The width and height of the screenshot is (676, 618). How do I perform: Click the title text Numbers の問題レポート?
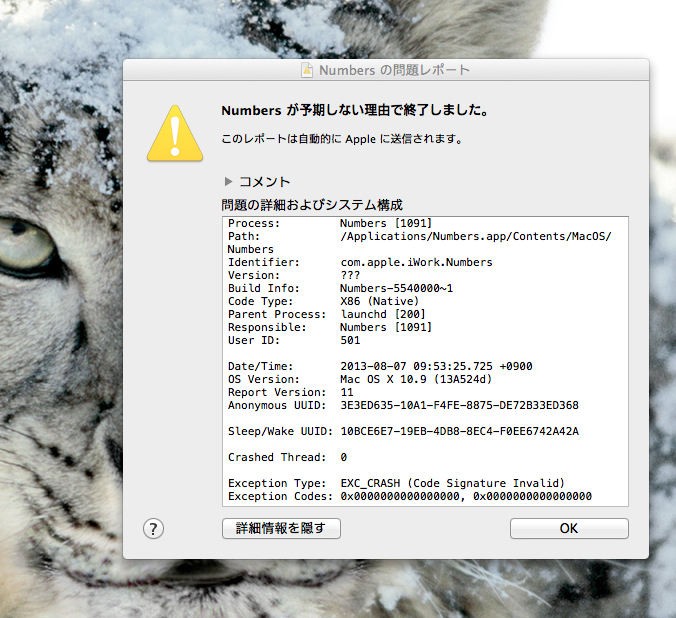394,70
